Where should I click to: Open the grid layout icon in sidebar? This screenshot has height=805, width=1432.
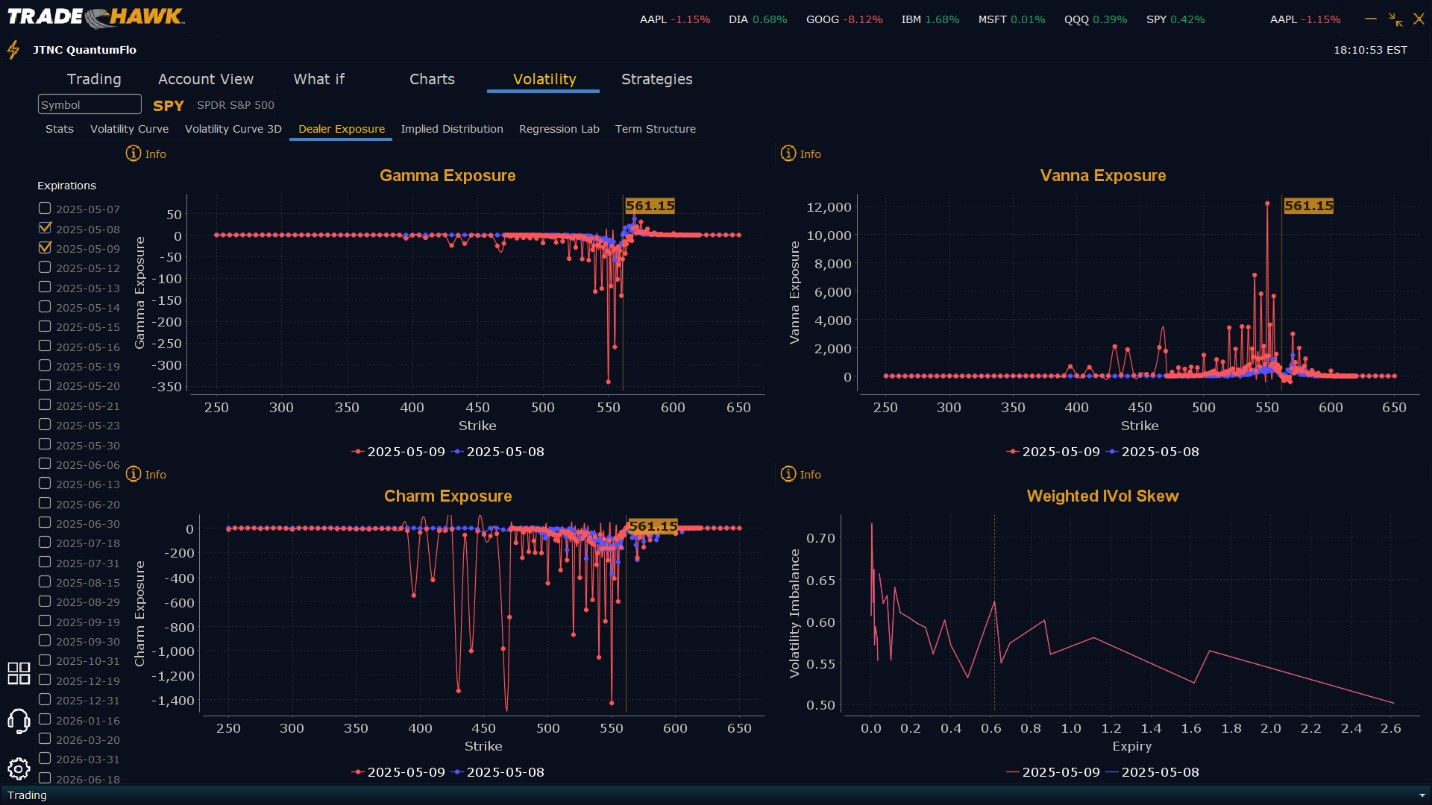(18, 673)
